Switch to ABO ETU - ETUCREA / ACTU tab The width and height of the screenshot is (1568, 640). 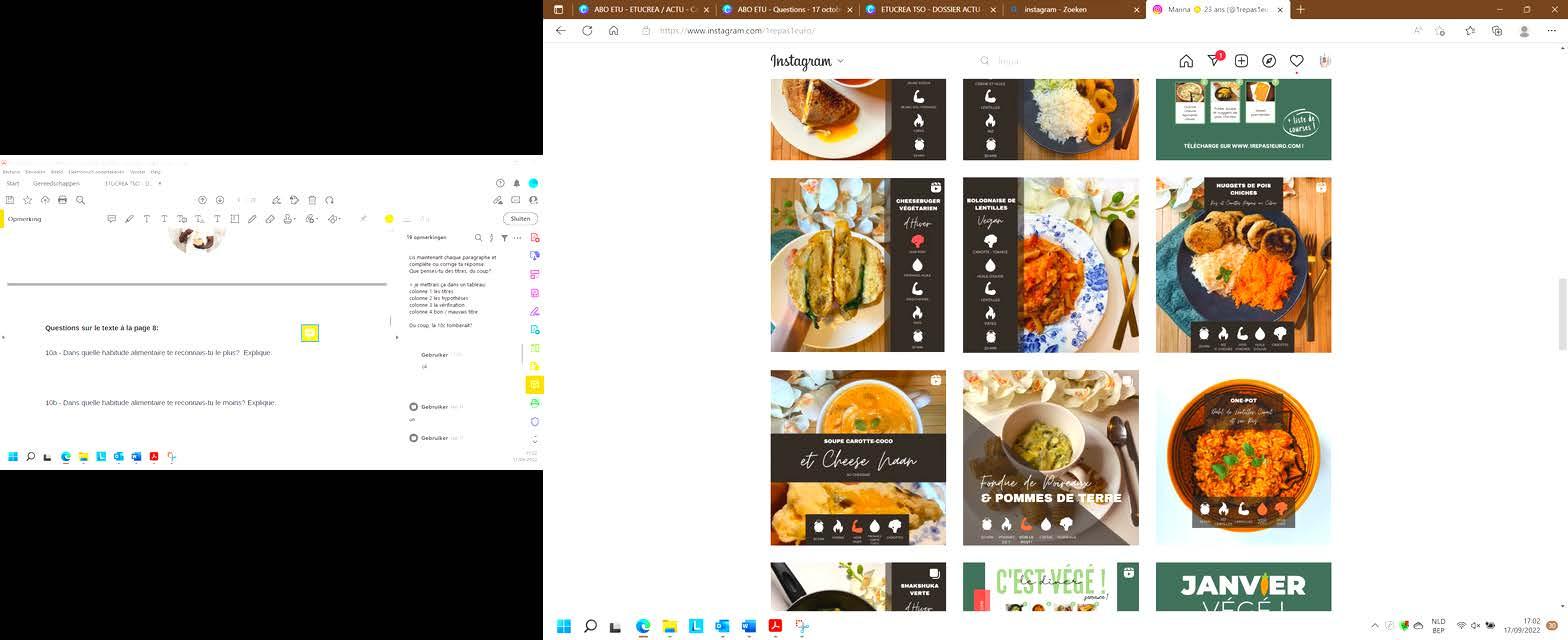645,9
